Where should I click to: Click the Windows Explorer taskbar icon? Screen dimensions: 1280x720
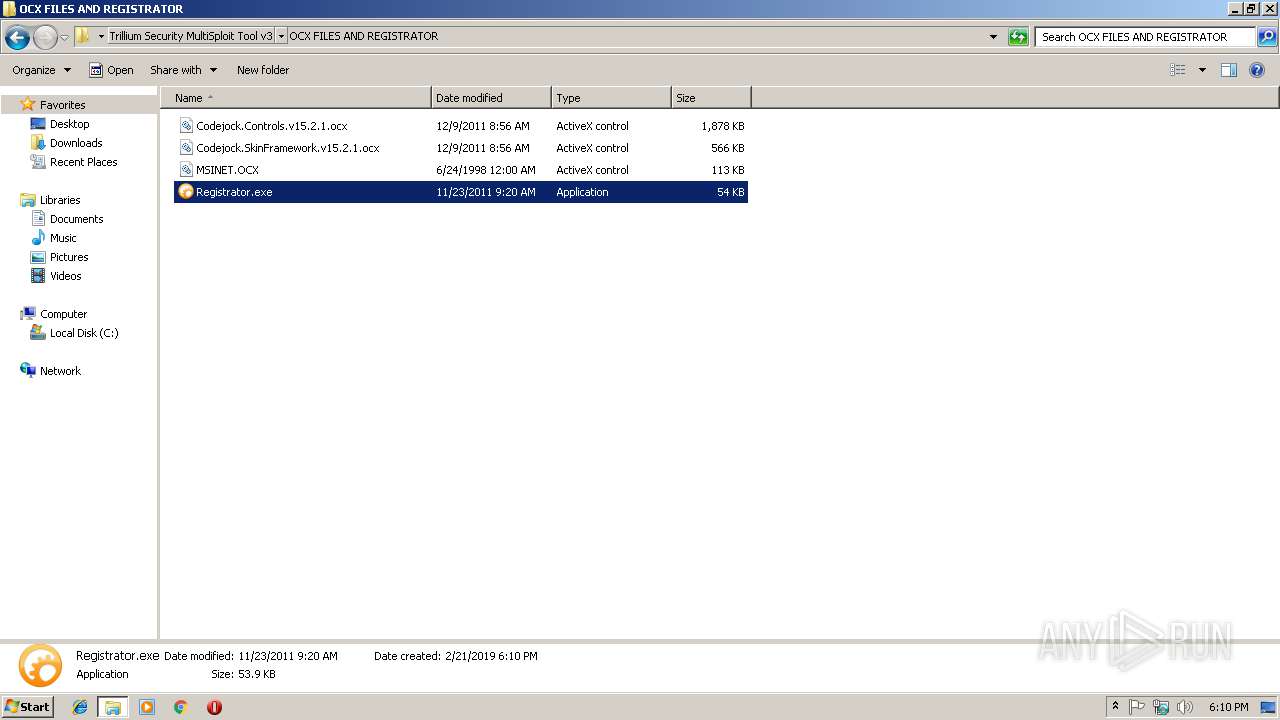click(x=113, y=707)
